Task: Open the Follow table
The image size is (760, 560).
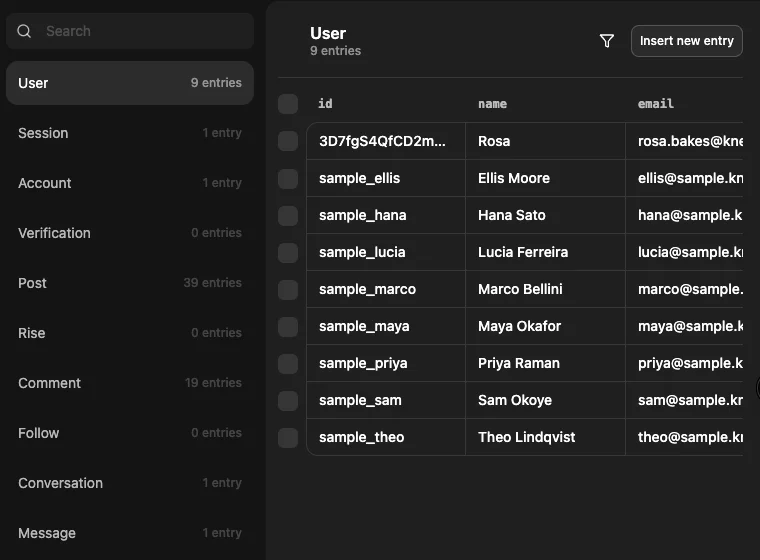Action: click(x=130, y=432)
